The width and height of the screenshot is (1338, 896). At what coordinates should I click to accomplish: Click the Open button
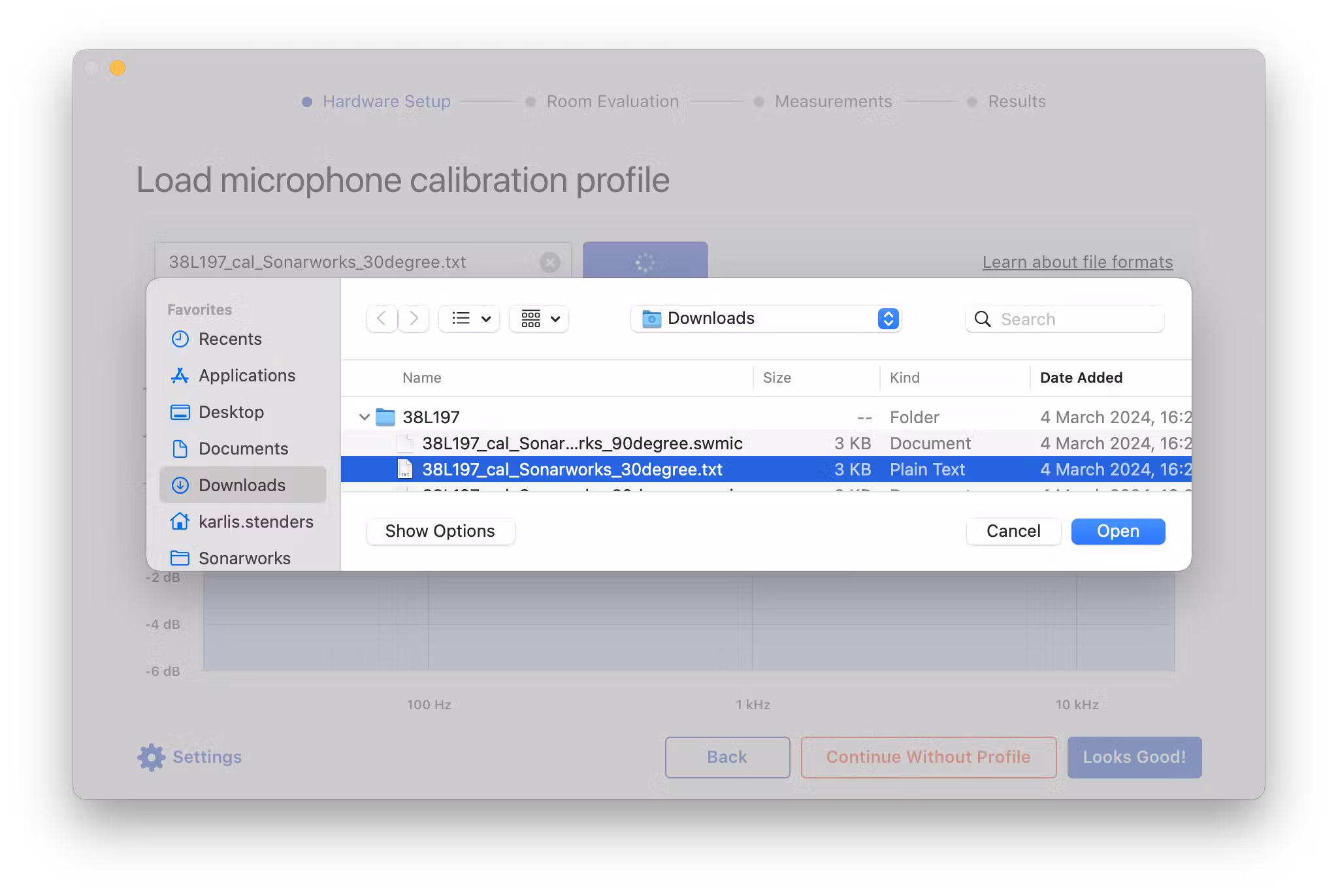click(1117, 531)
